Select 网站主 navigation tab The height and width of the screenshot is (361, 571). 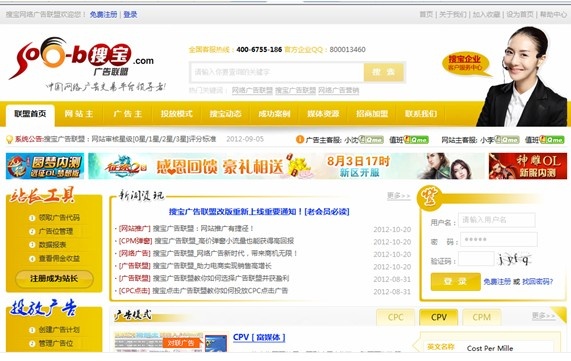79,114
